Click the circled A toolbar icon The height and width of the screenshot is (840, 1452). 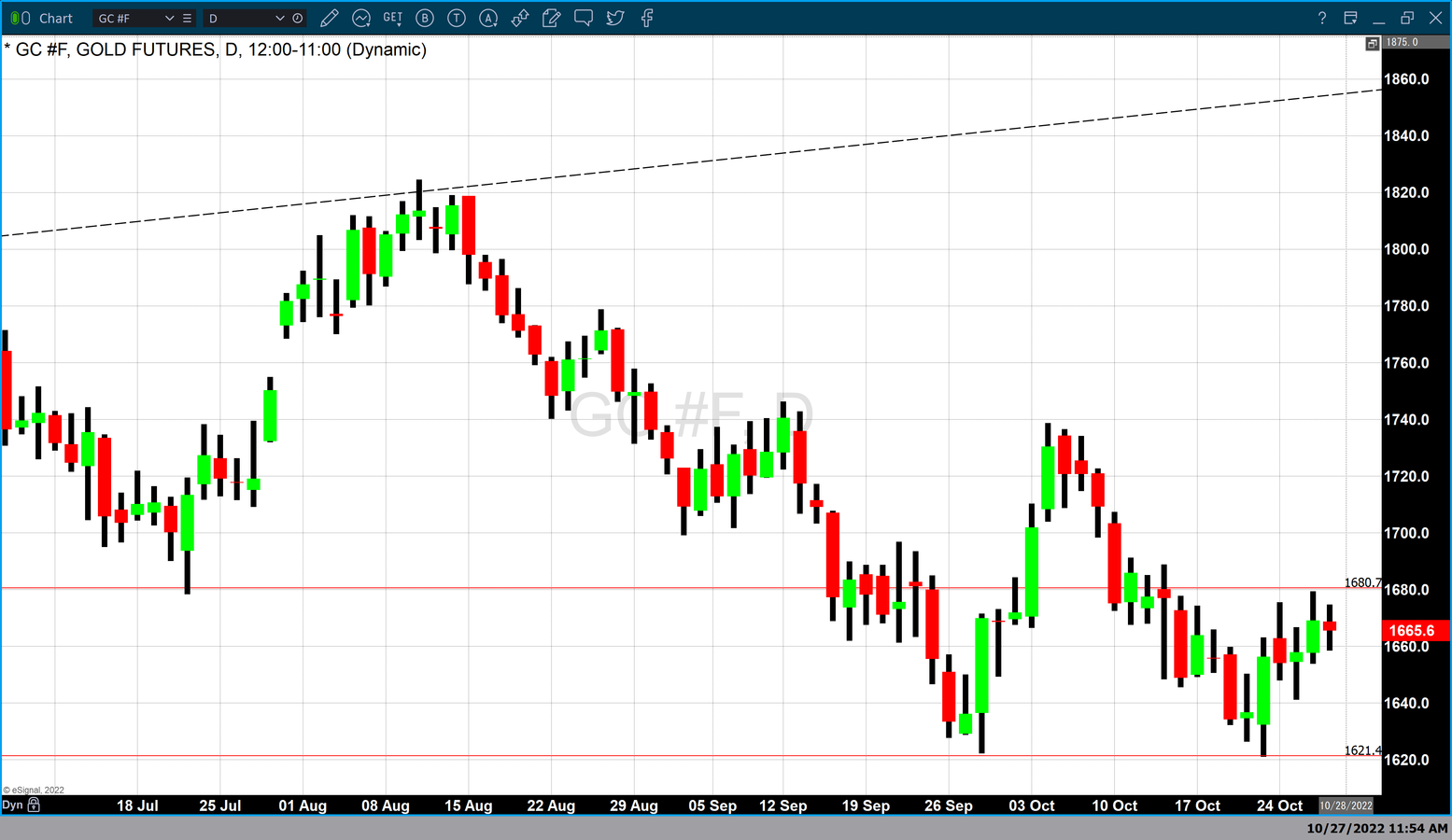click(x=488, y=18)
